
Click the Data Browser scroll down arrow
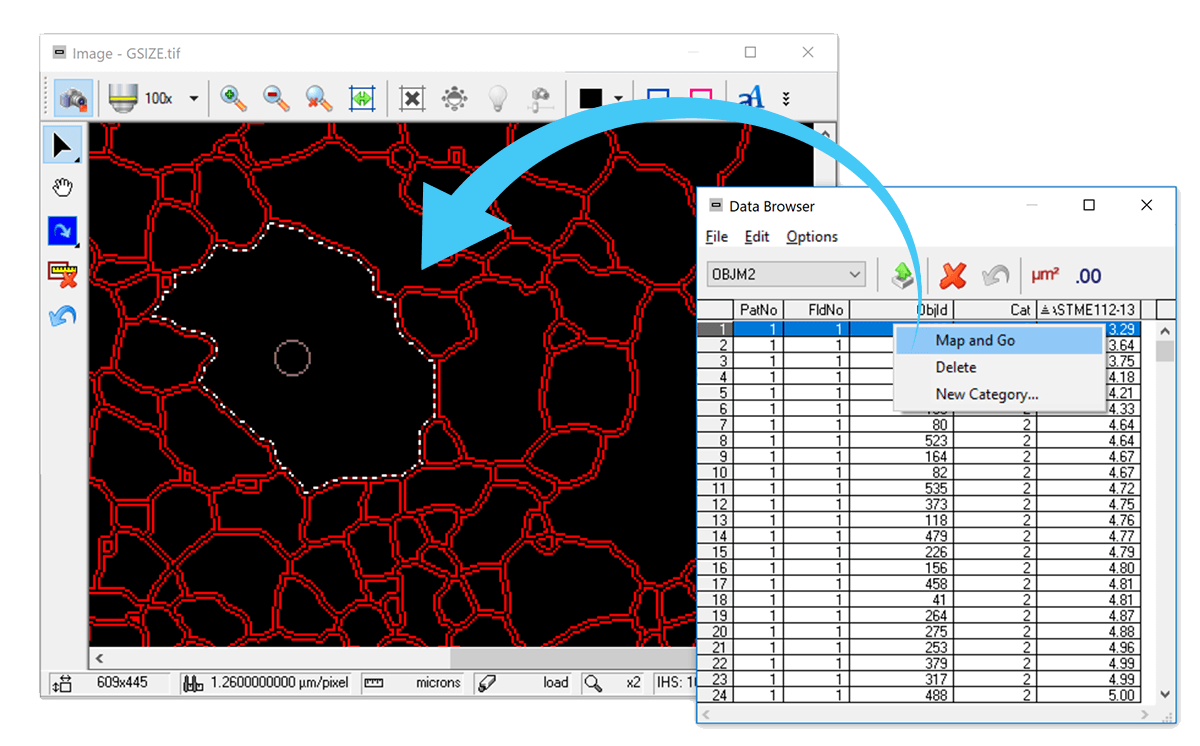(1165, 694)
